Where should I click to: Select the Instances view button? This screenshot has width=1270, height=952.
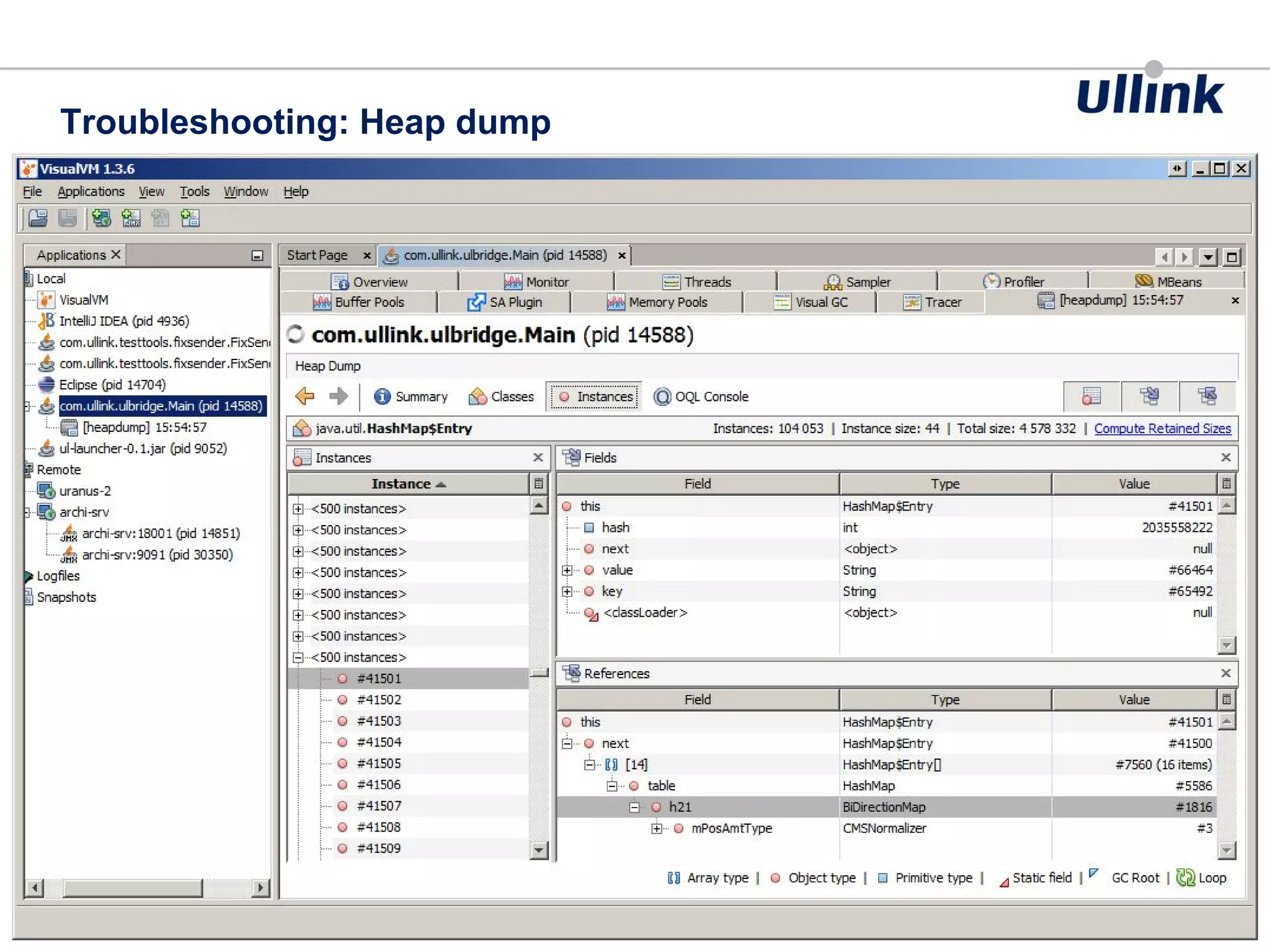[x=595, y=397]
